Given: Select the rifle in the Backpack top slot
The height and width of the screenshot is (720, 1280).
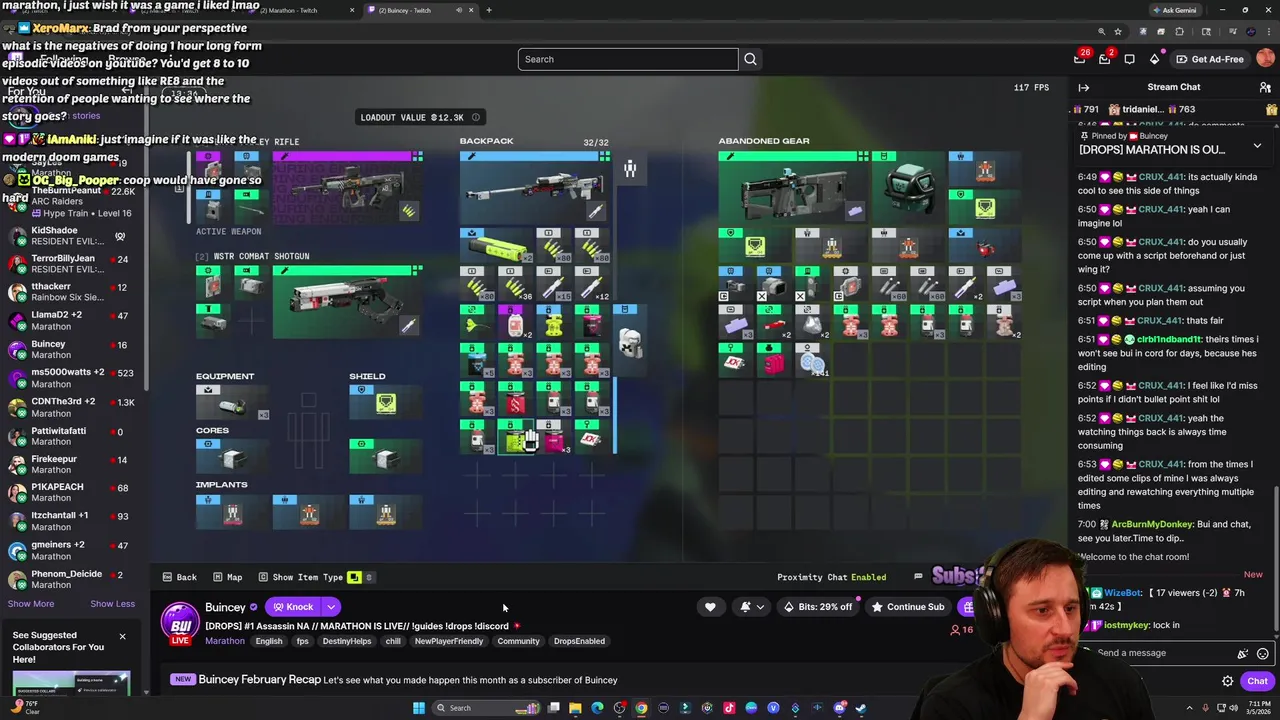Looking at the screenshot, I should tap(535, 187).
